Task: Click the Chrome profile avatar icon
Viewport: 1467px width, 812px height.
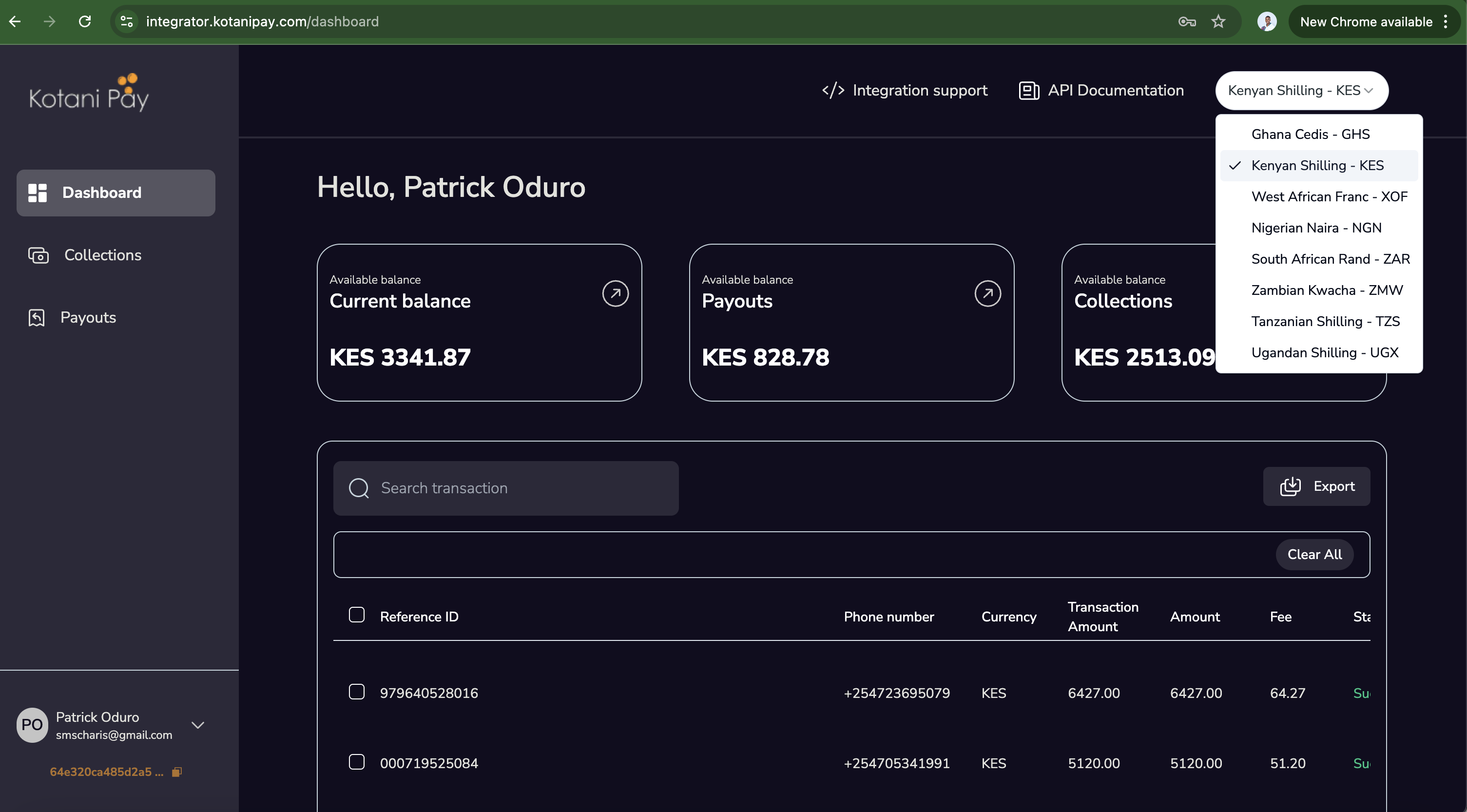Action: 1267,21
